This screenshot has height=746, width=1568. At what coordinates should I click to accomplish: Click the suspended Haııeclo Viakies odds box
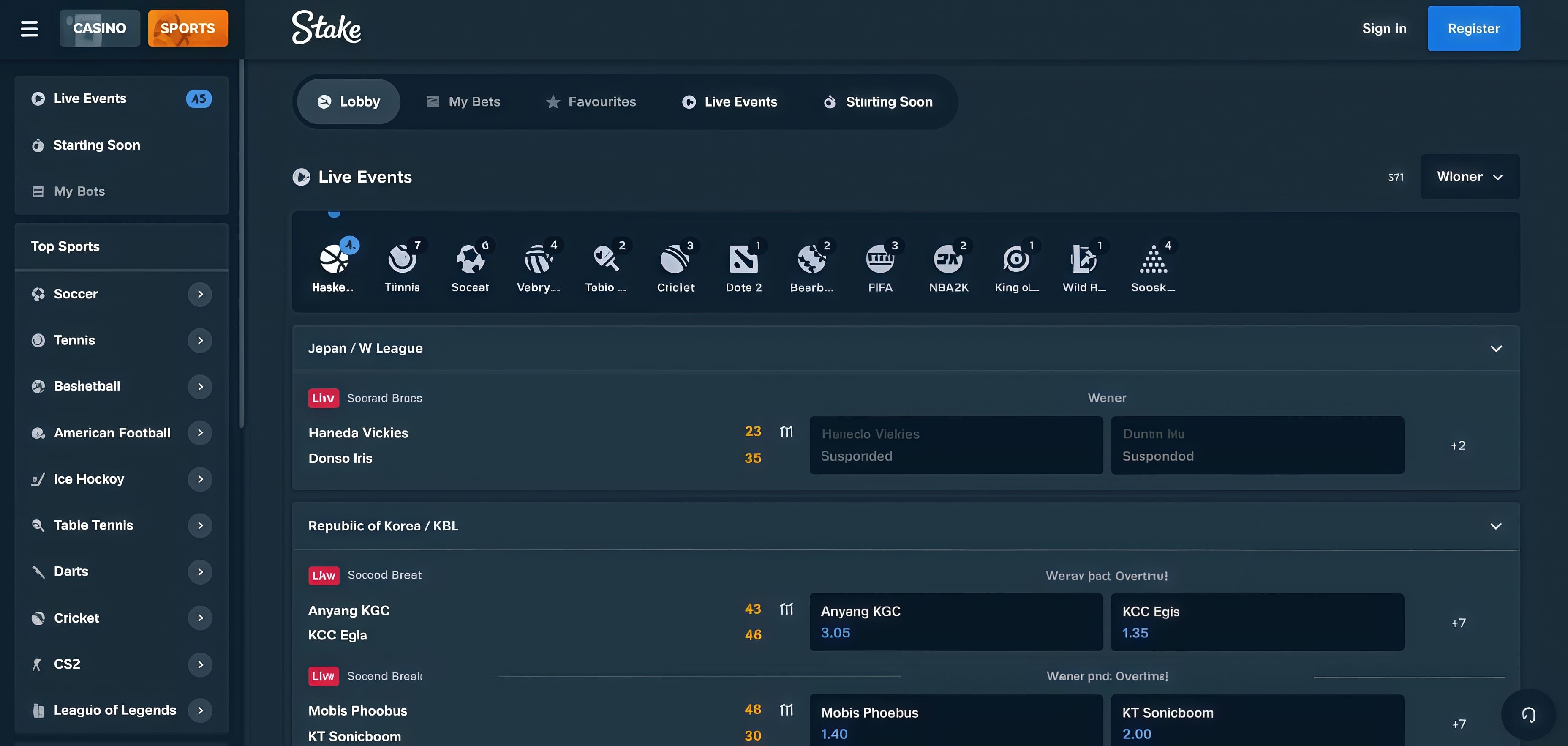955,445
